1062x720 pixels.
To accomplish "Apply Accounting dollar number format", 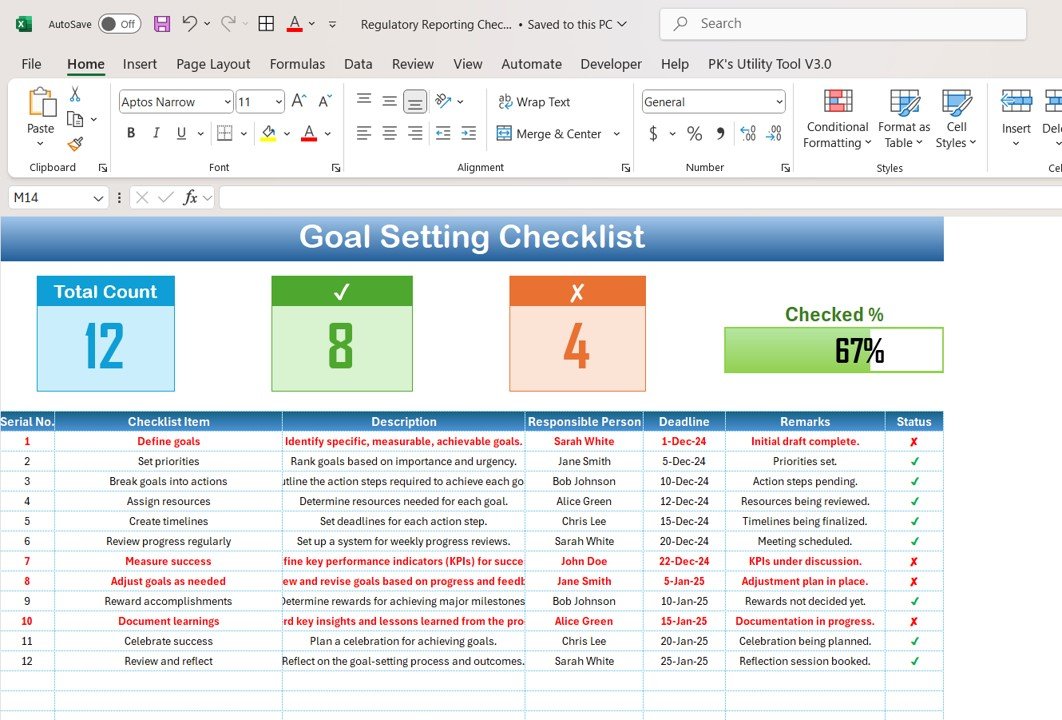I will tap(653, 133).
